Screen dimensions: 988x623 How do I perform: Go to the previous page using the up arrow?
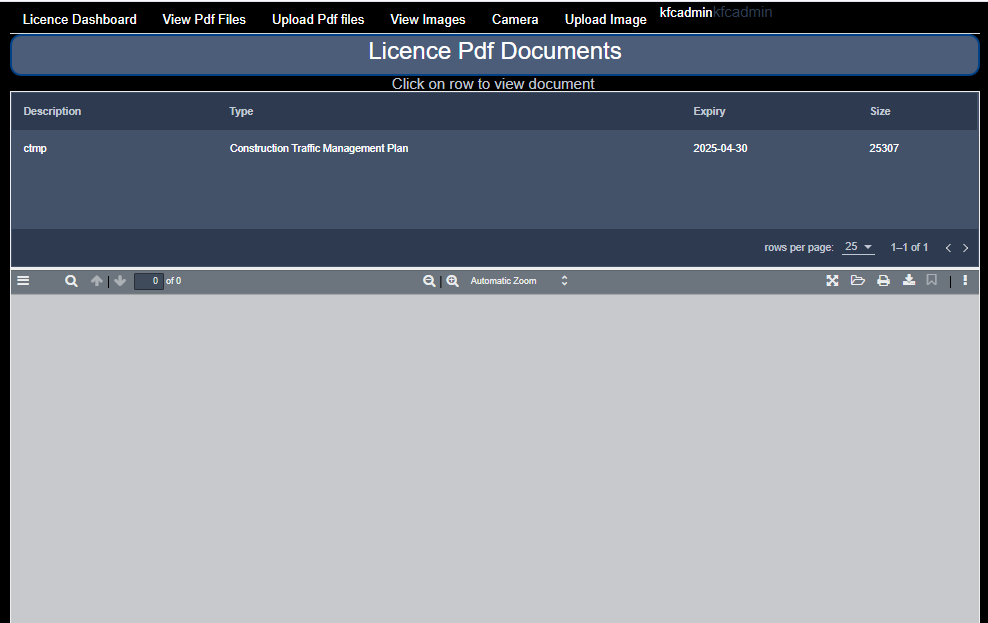tap(96, 281)
